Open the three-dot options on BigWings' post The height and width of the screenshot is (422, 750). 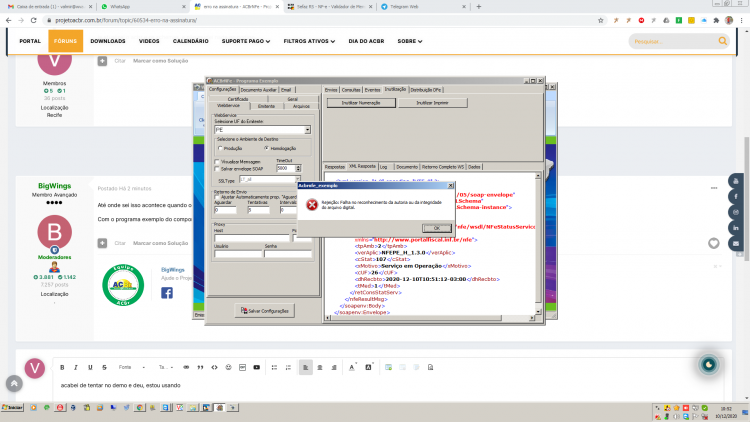click(714, 188)
